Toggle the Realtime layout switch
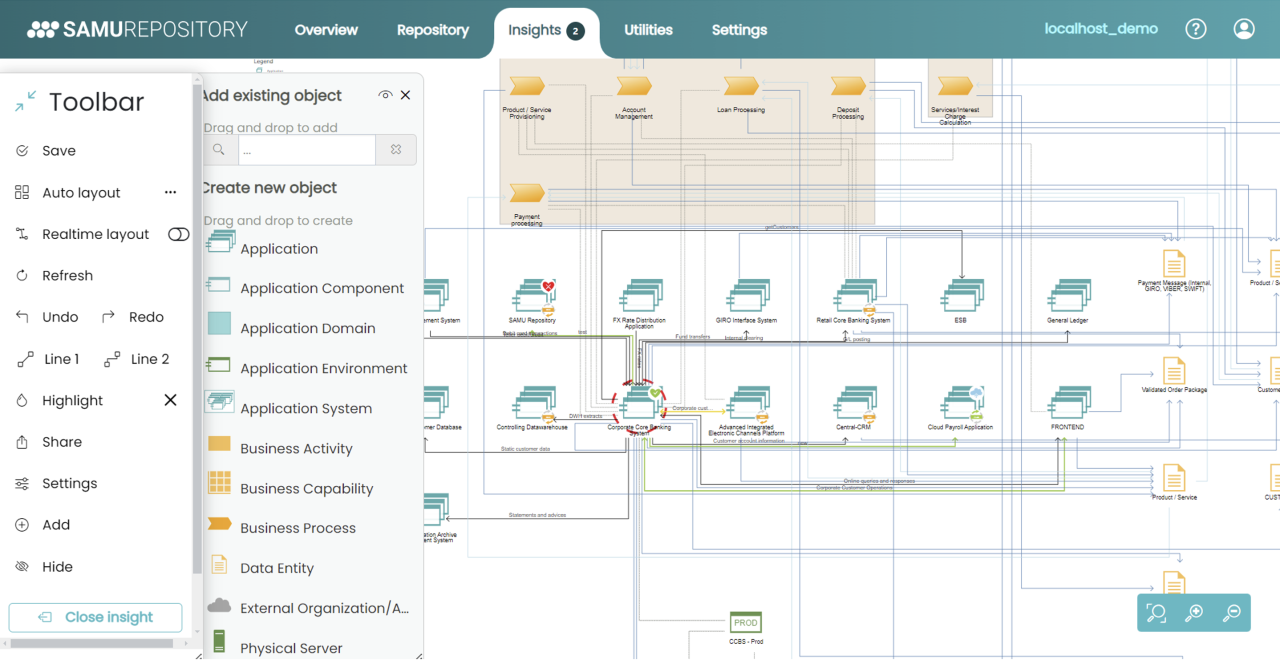 click(178, 234)
